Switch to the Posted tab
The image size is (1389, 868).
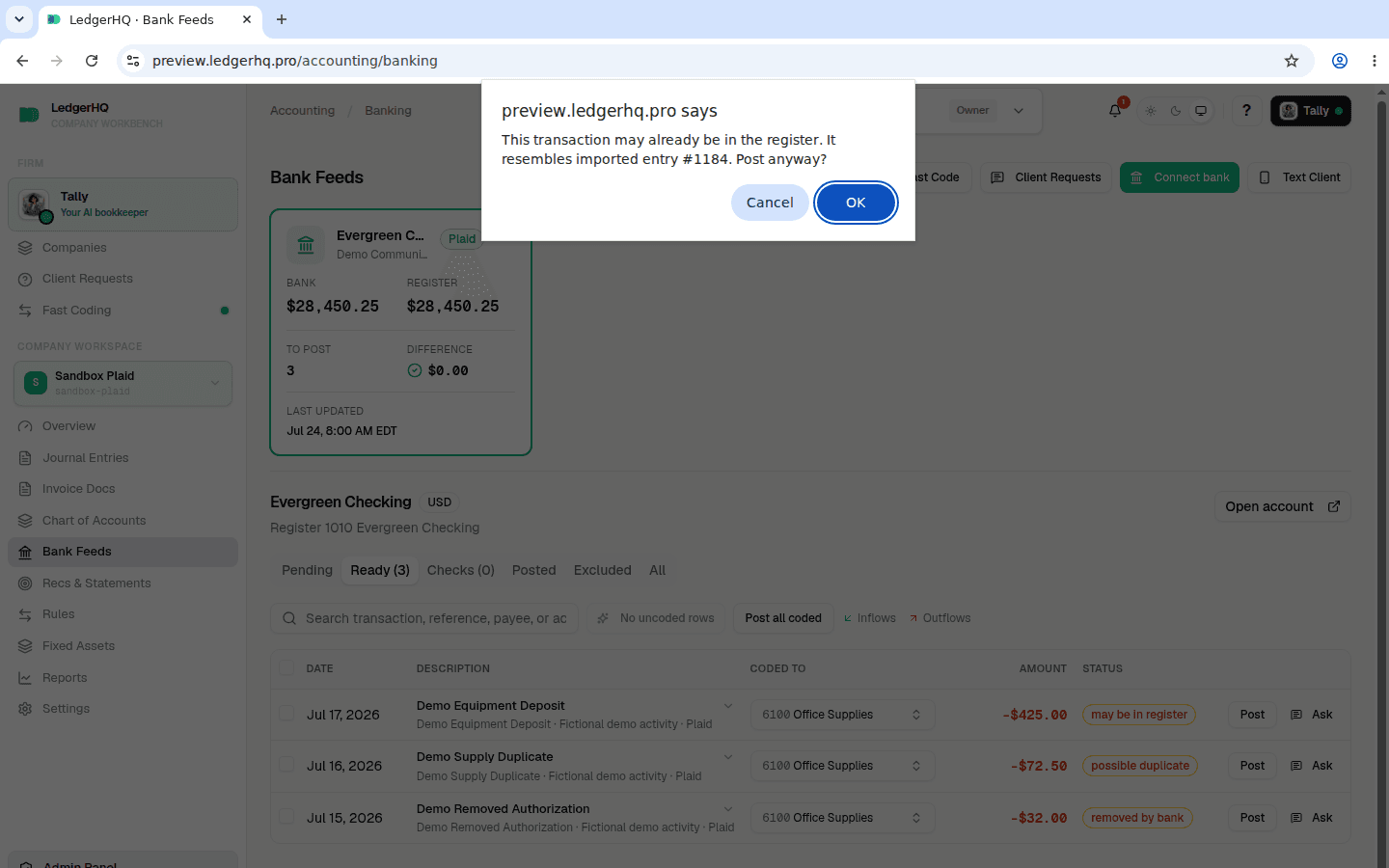point(533,570)
